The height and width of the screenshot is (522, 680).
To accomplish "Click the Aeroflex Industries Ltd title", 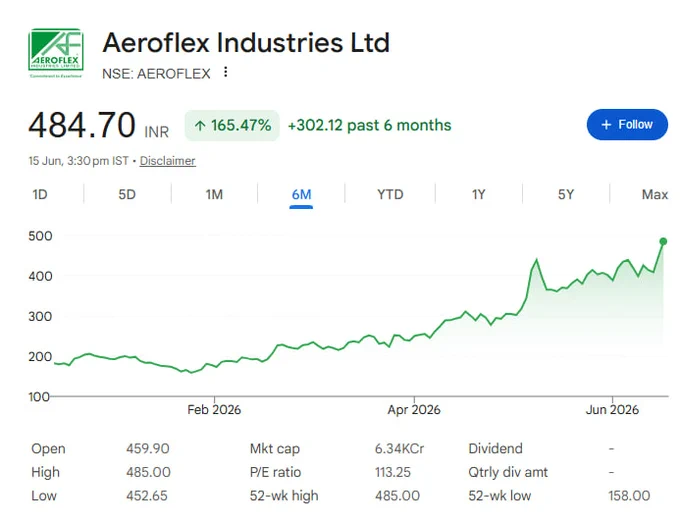I will click(246, 42).
